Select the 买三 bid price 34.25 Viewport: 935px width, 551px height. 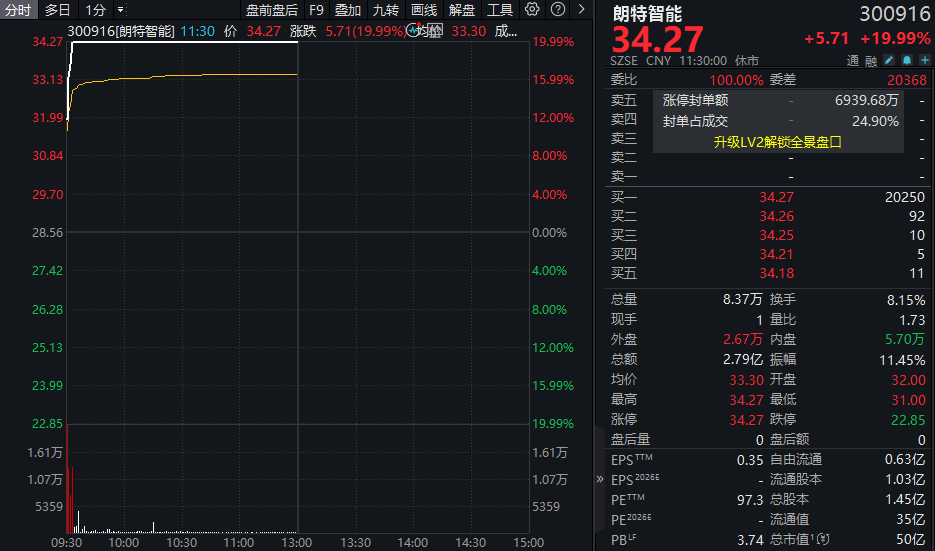point(776,235)
